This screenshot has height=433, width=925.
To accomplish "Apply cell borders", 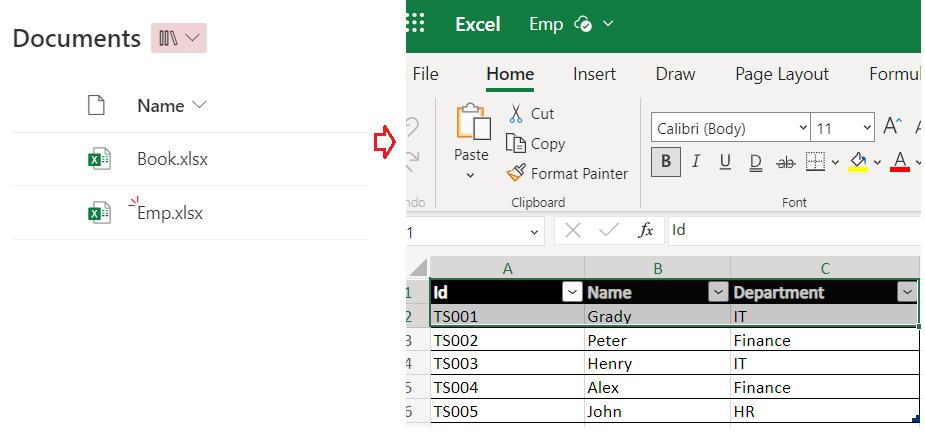I will (x=815, y=162).
